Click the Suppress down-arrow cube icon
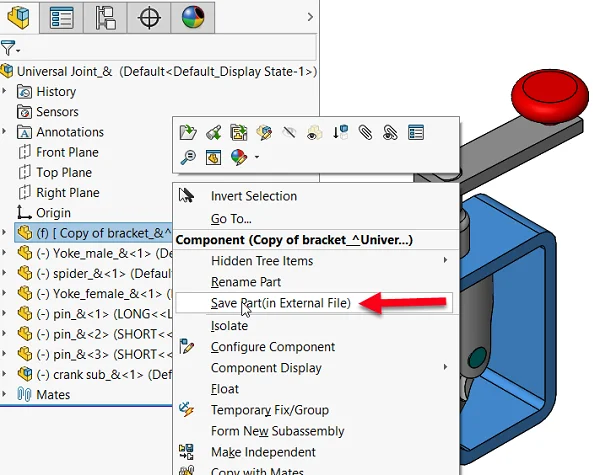Image resolution: width=600 pixels, height=475 pixels. [x=340, y=132]
